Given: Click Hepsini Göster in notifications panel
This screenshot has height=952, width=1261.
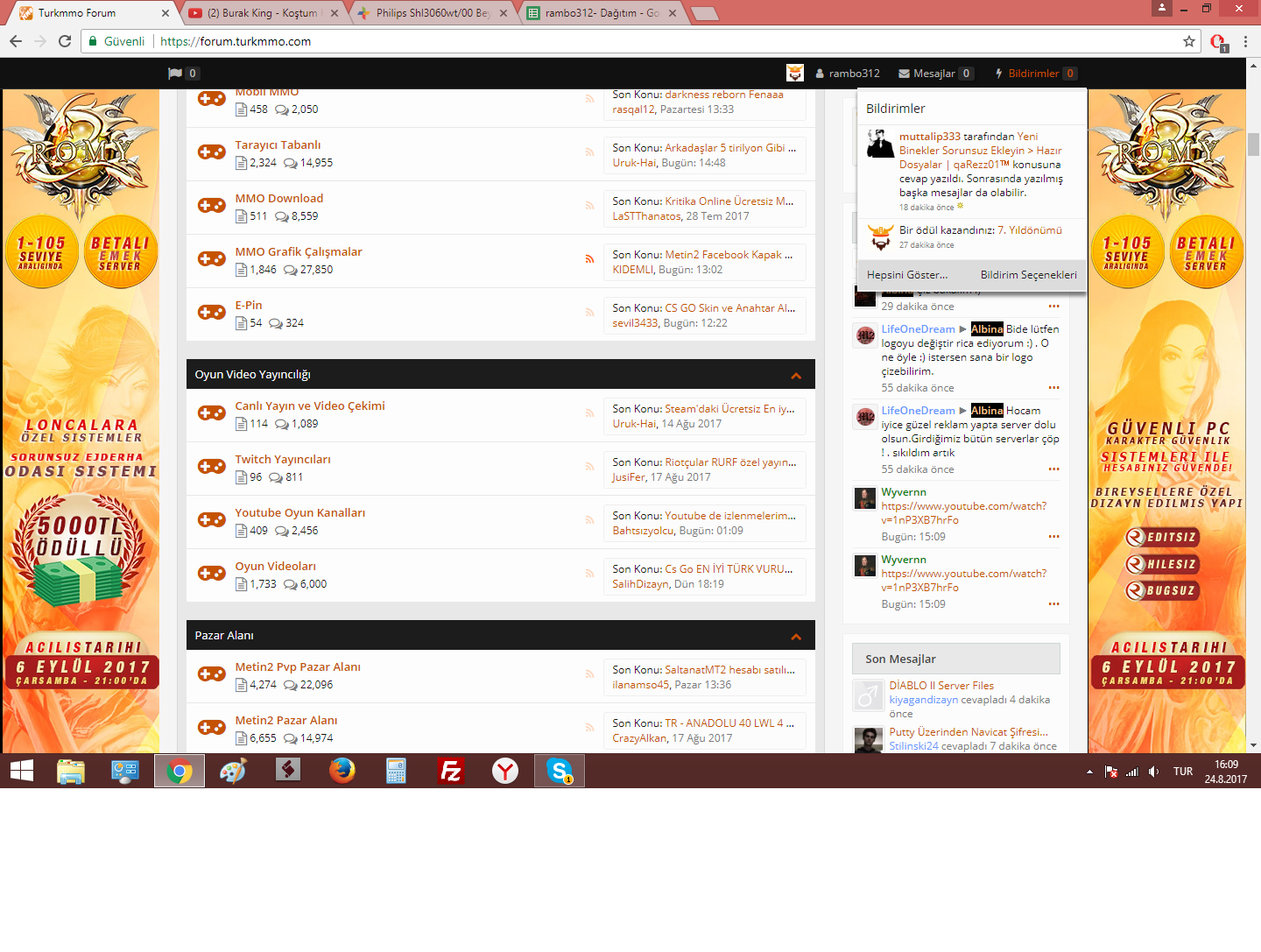Looking at the screenshot, I should tap(907, 275).
